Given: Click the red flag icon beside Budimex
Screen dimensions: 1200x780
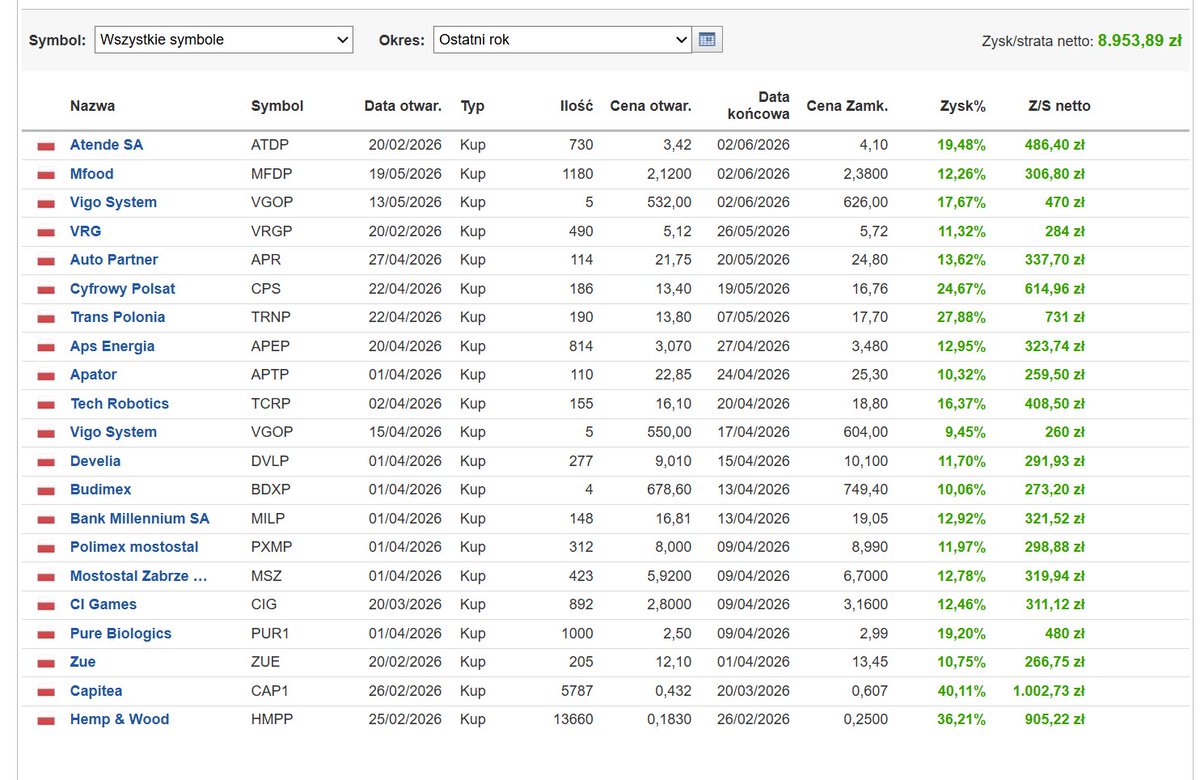Looking at the screenshot, I should (x=46, y=491).
